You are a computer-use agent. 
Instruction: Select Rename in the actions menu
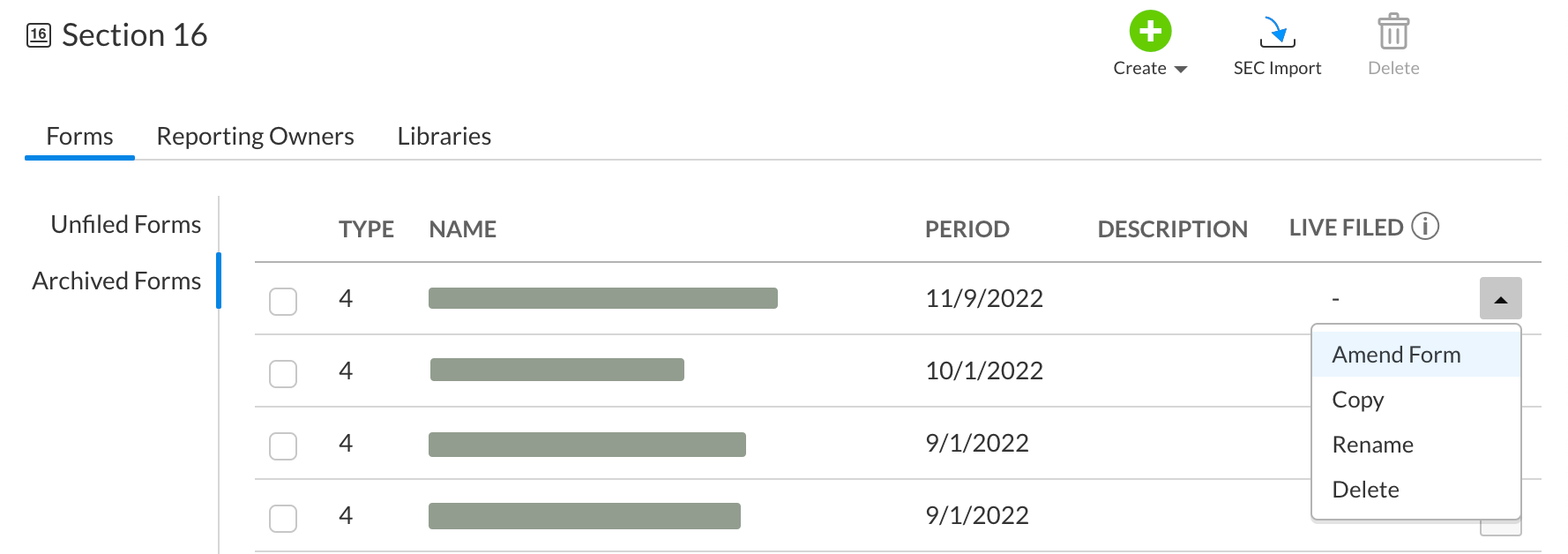pos(1372,445)
